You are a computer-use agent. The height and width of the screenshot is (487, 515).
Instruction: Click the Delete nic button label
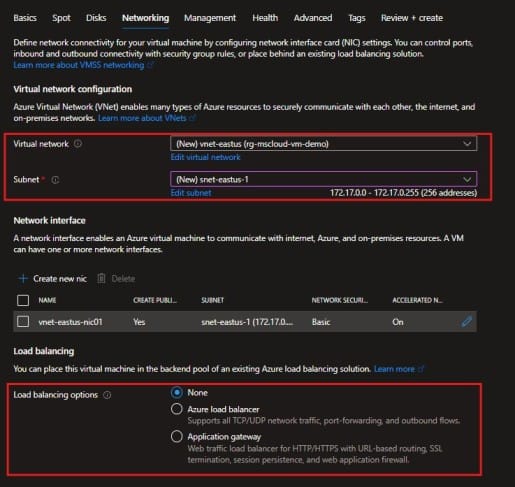pyautogui.click(x=123, y=279)
